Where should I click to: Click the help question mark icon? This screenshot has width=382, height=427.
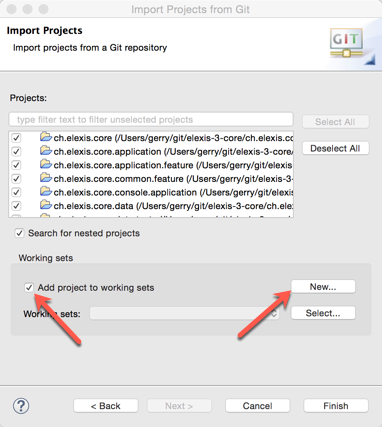[21, 406]
